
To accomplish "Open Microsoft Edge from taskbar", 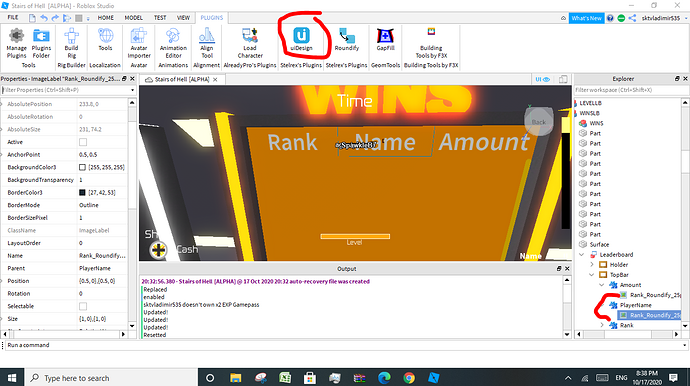I will click(384, 378).
